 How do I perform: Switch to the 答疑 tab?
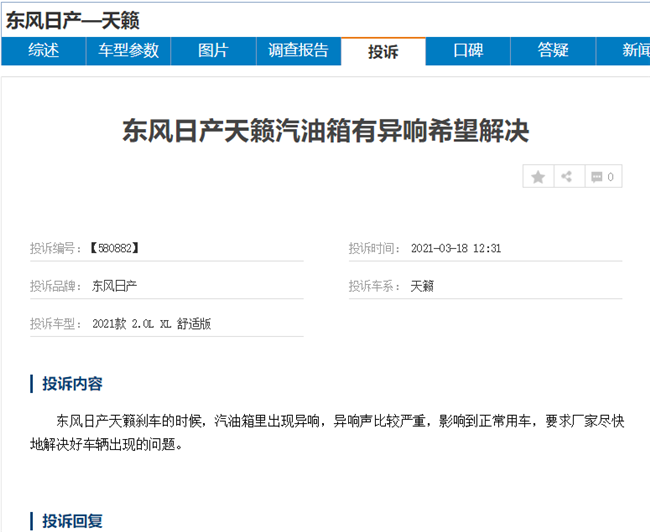click(x=553, y=51)
